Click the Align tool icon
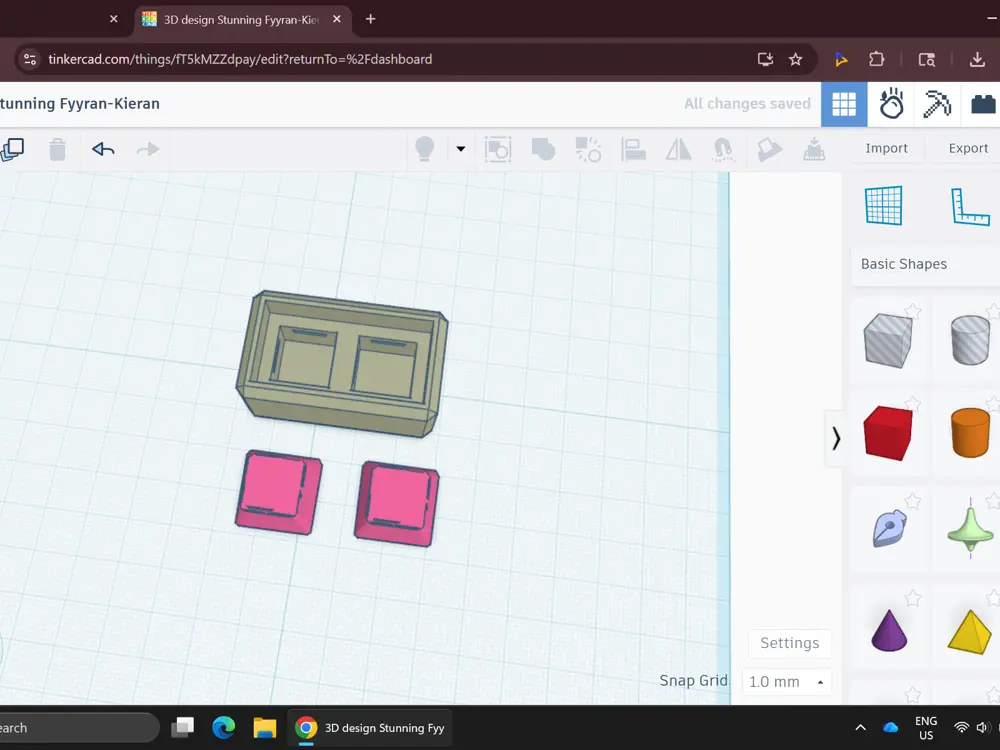The height and width of the screenshot is (750, 1000). click(x=633, y=149)
